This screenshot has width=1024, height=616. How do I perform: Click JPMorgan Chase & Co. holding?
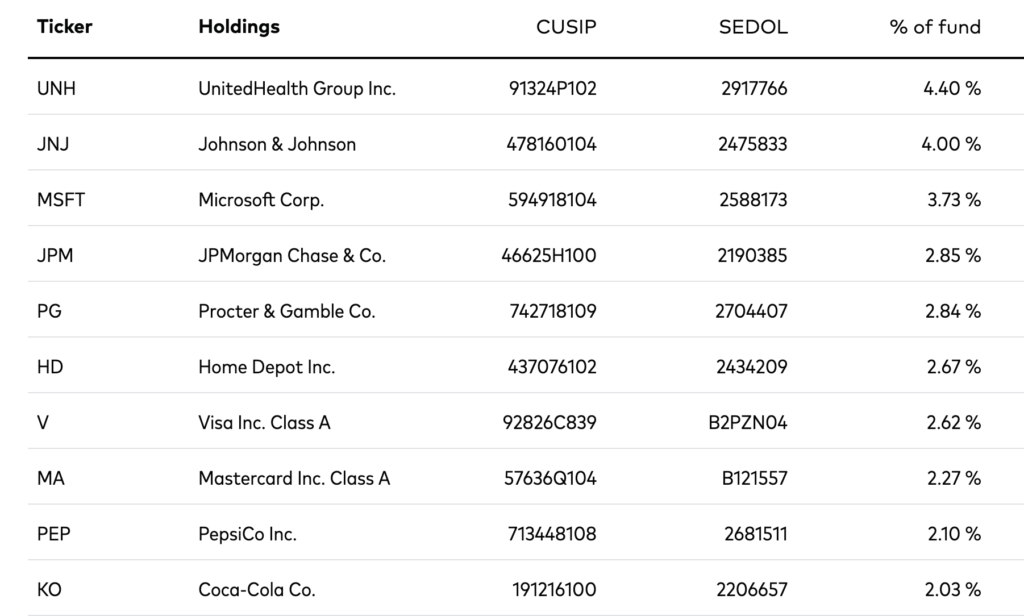click(x=292, y=255)
